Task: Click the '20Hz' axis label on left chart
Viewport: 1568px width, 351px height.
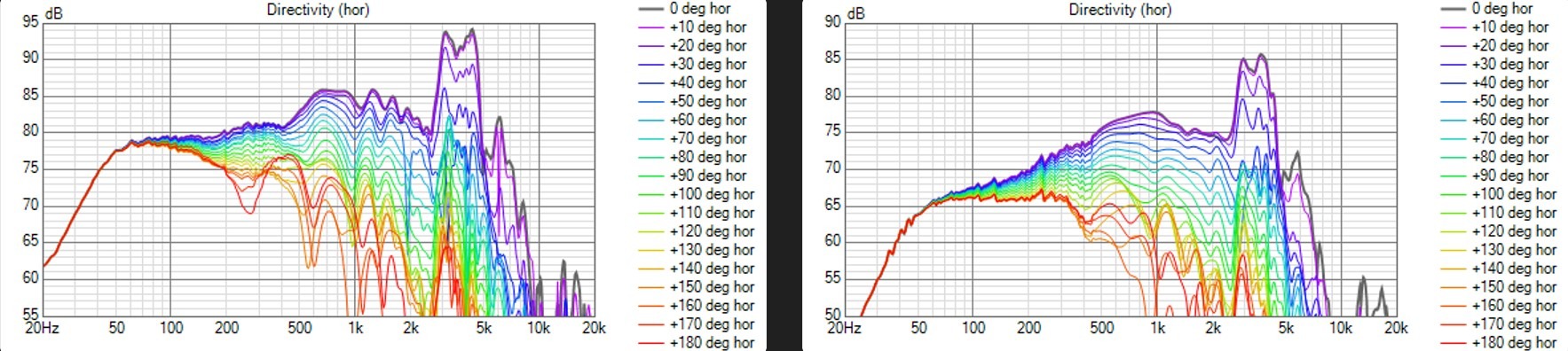Action: (42, 328)
